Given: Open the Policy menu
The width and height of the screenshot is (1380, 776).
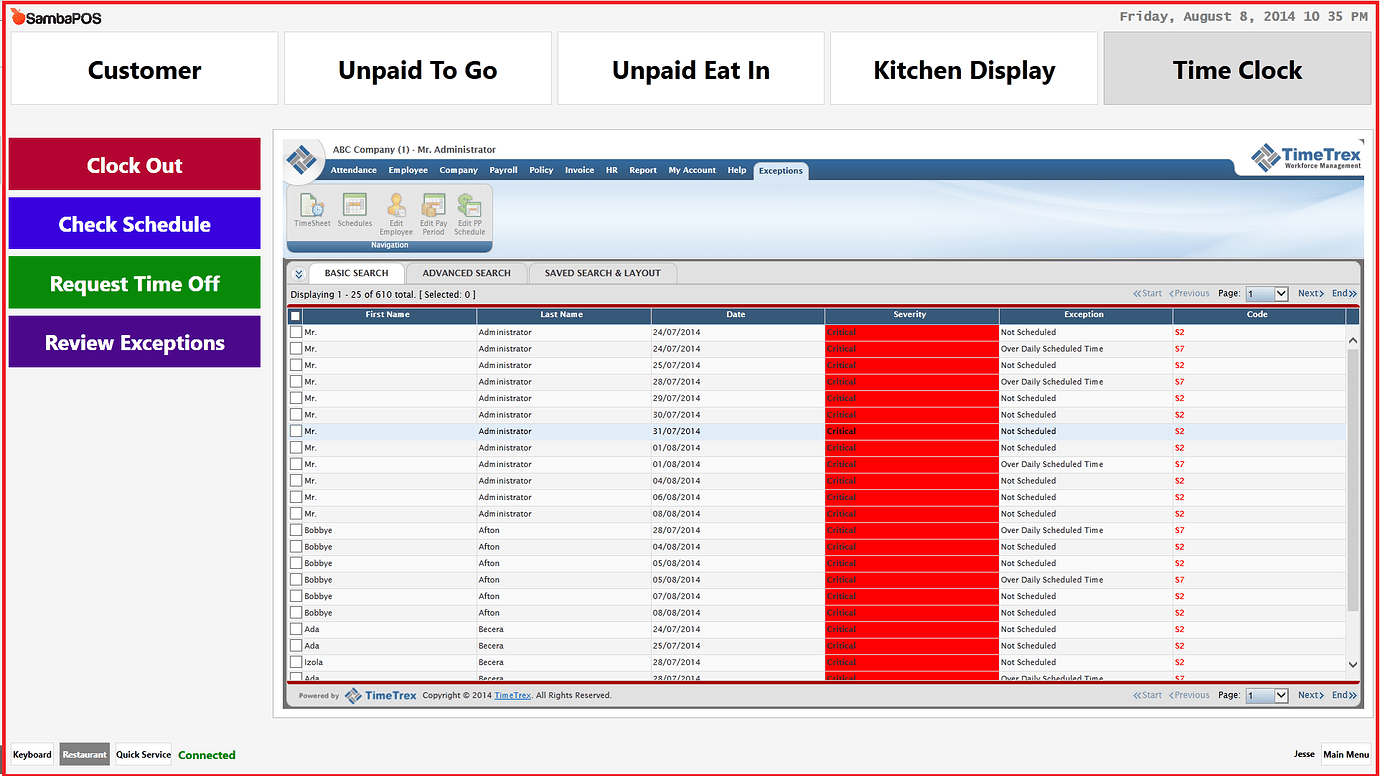Looking at the screenshot, I should 541,170.
